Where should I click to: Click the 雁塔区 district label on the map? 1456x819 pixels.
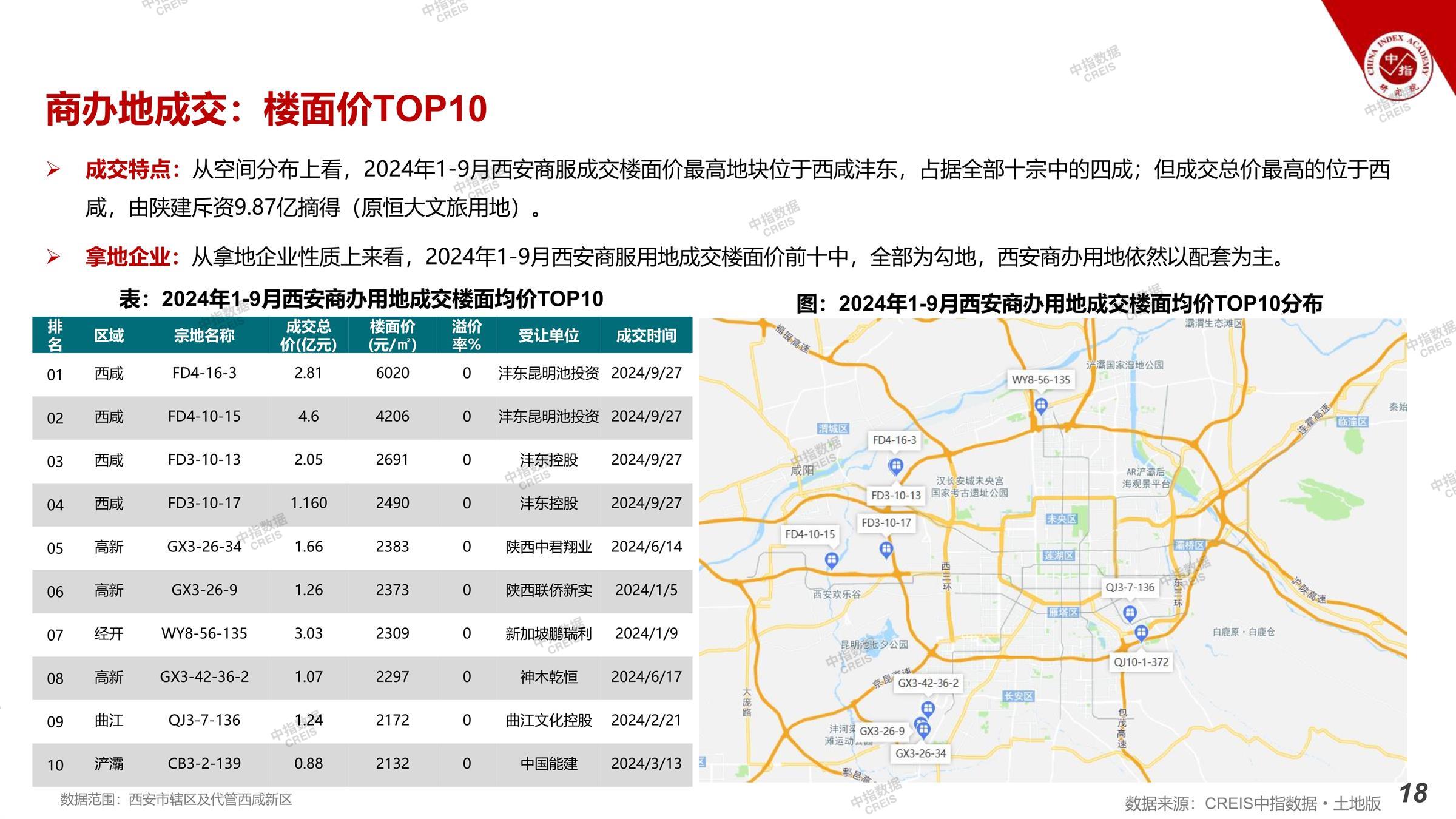pyautogui.click(x=1063, y=612)
